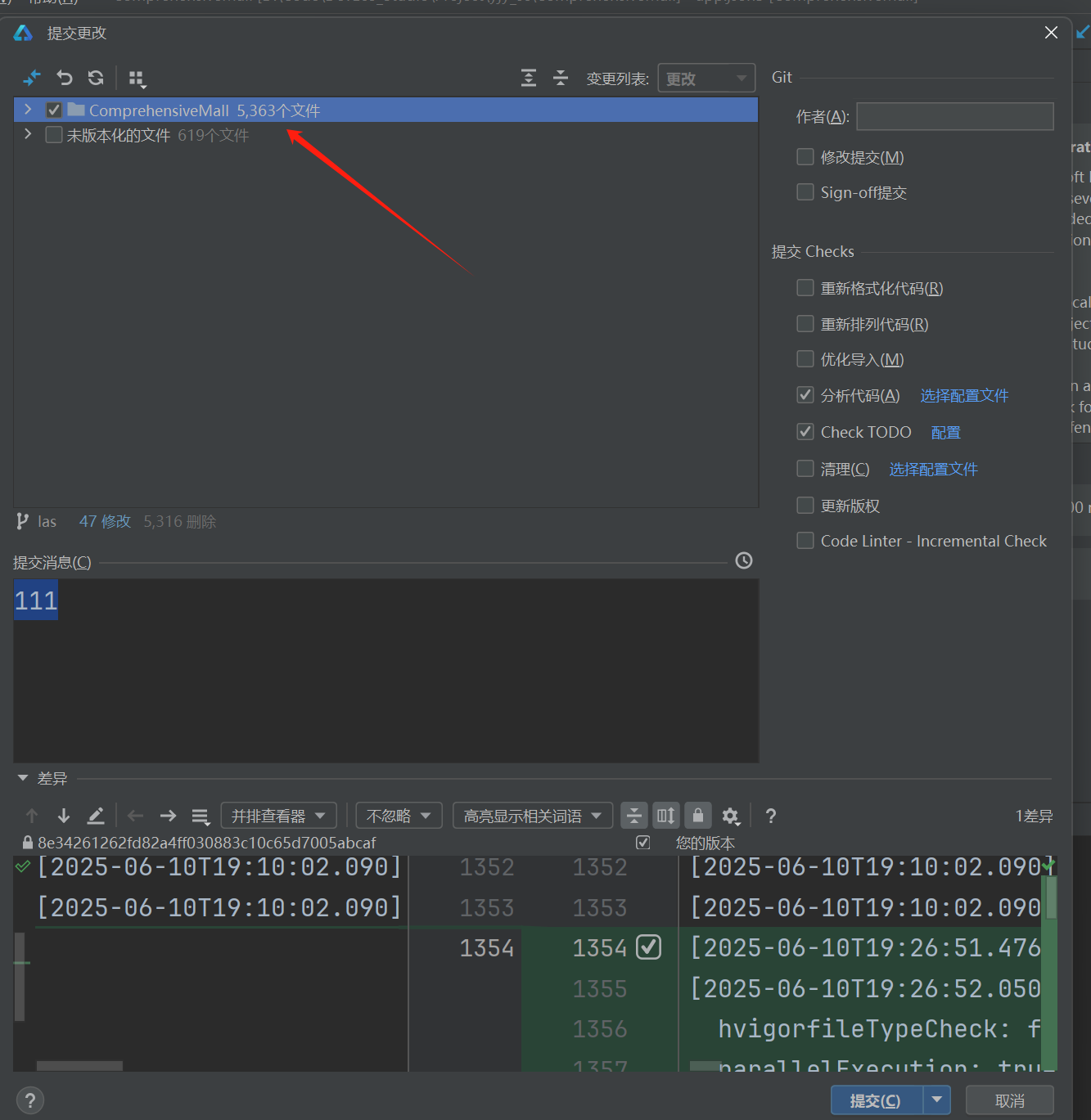Go to previous difference arrow
The height and width of the screenshot is (1120, 1091).
pos(32,816)
